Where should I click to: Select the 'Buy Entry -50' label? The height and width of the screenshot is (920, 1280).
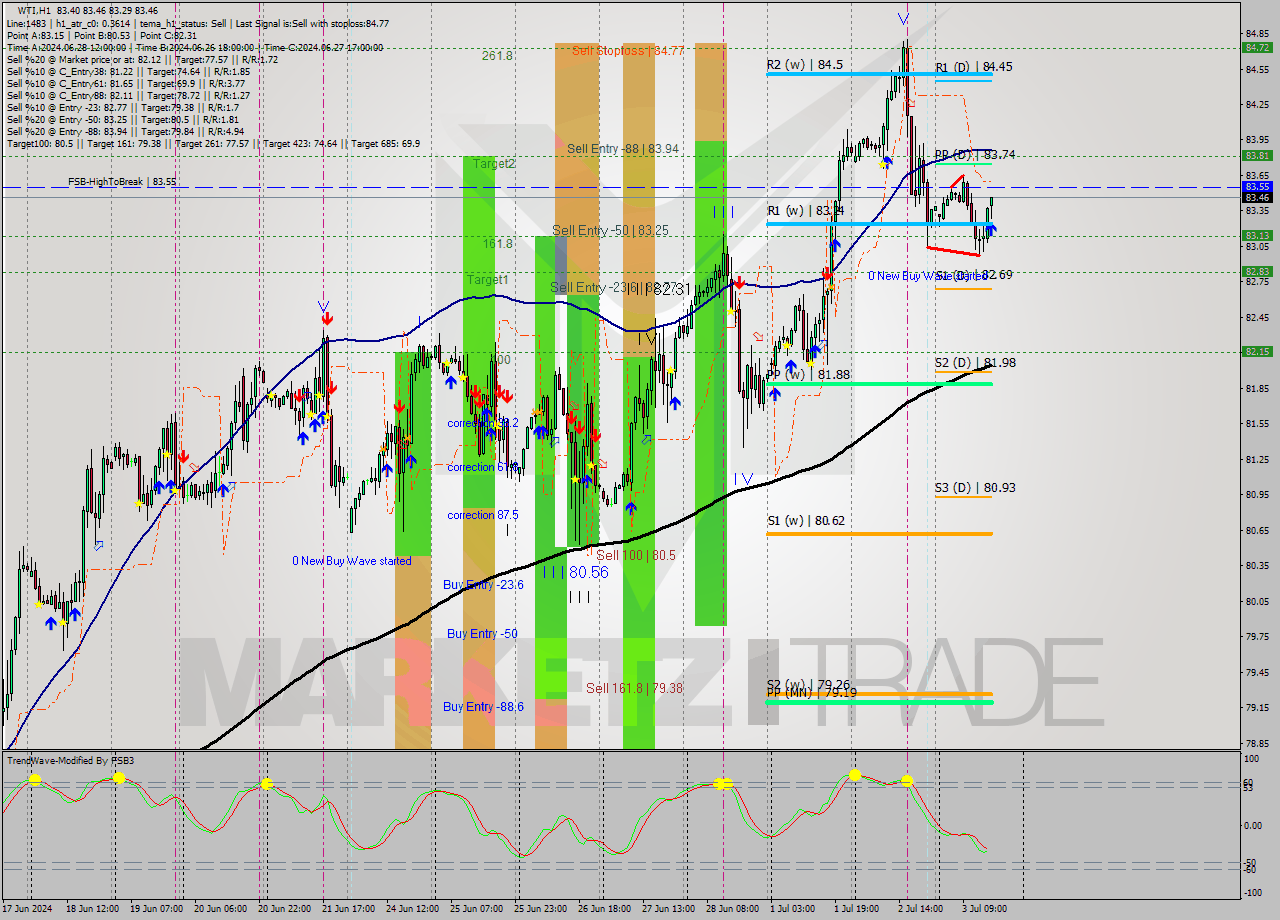(482, 634)
